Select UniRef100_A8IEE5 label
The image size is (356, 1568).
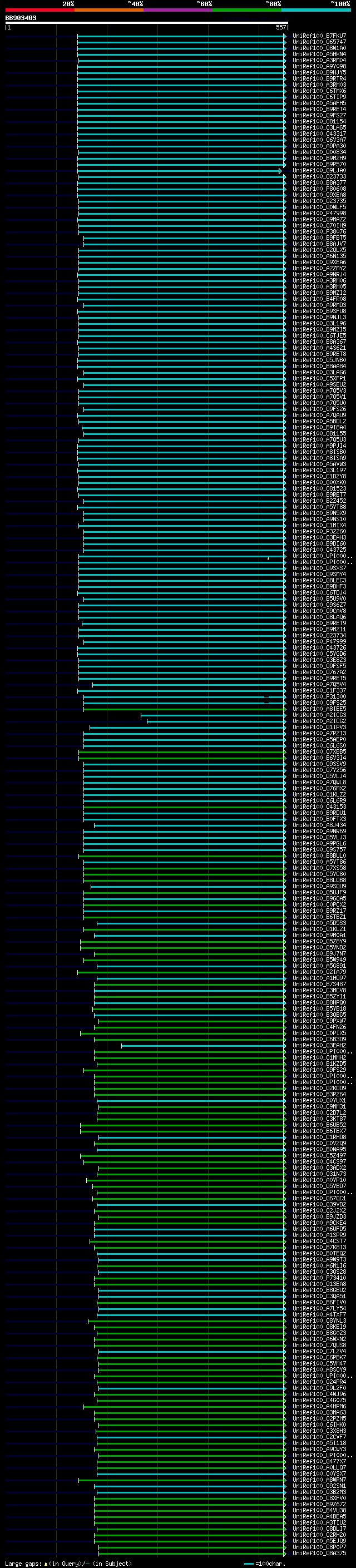tap(319, 709)
